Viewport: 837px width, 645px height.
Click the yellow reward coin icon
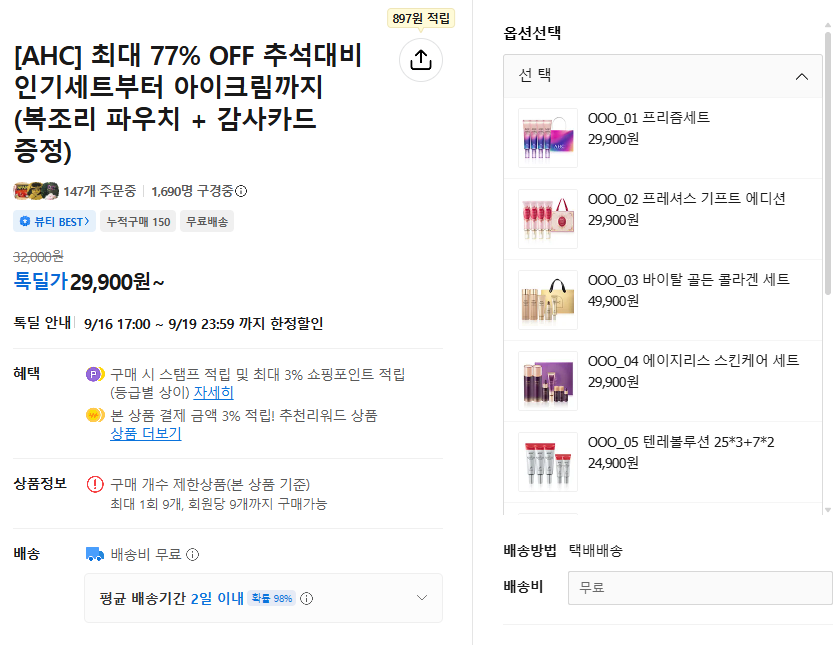[95, 415]
